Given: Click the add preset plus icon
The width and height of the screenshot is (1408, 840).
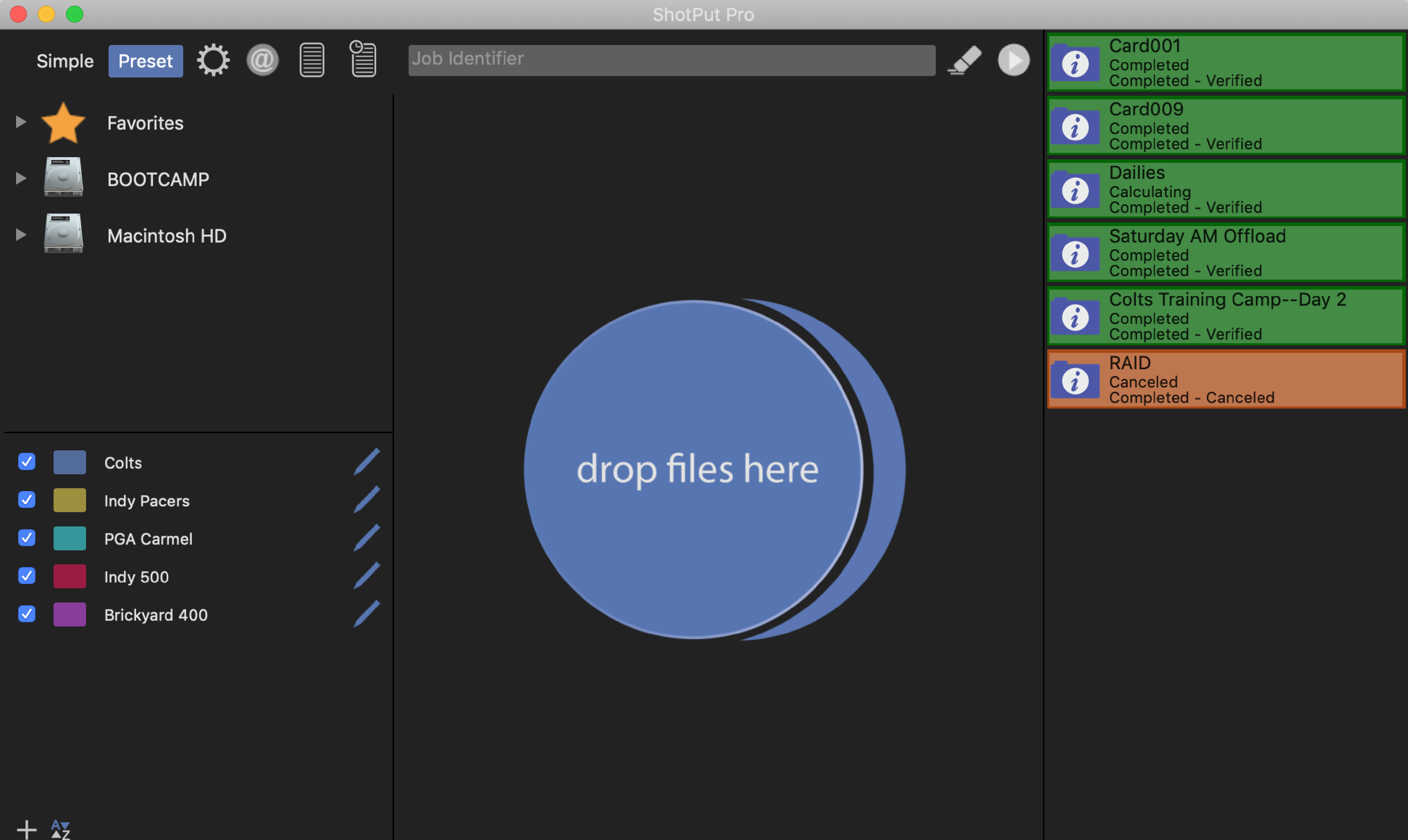Looking at the screenshot, I should (26, 830).
